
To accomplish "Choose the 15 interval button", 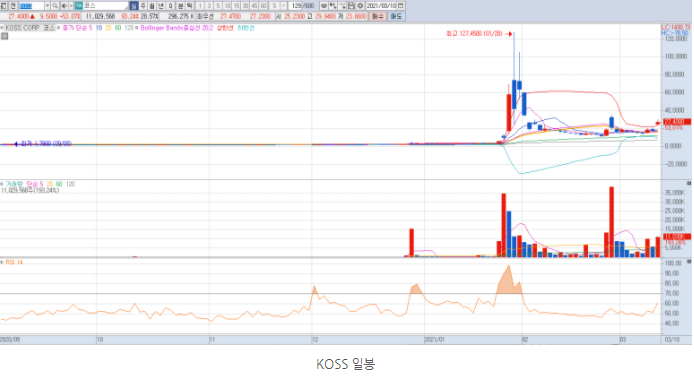I will [x=236, y=6].
